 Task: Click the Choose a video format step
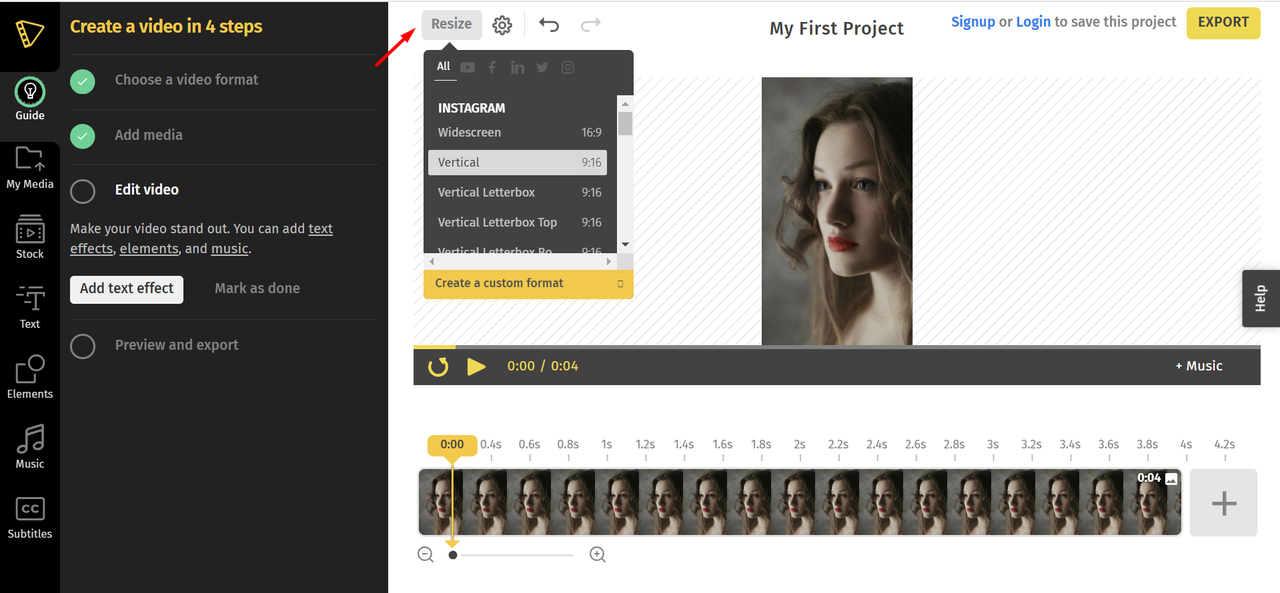click(x=187, y=80)
